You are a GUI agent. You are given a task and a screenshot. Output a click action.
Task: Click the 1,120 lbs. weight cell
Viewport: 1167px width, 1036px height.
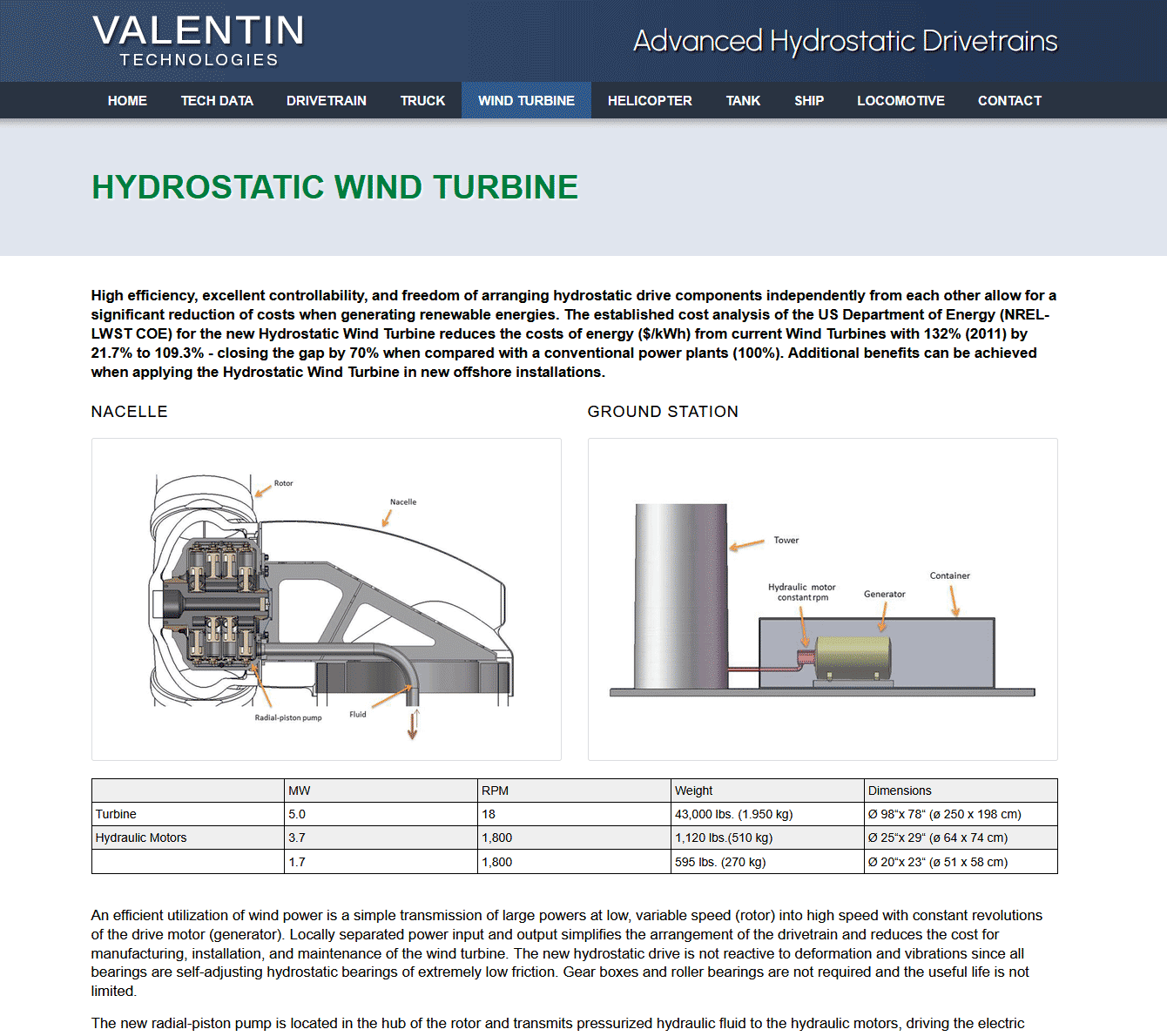coord(768,838)
